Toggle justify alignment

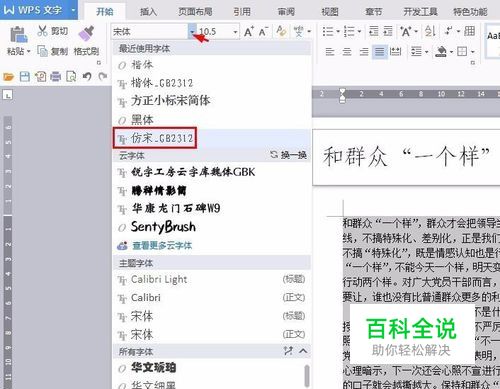pyautogui.click(x=380, y=52)
